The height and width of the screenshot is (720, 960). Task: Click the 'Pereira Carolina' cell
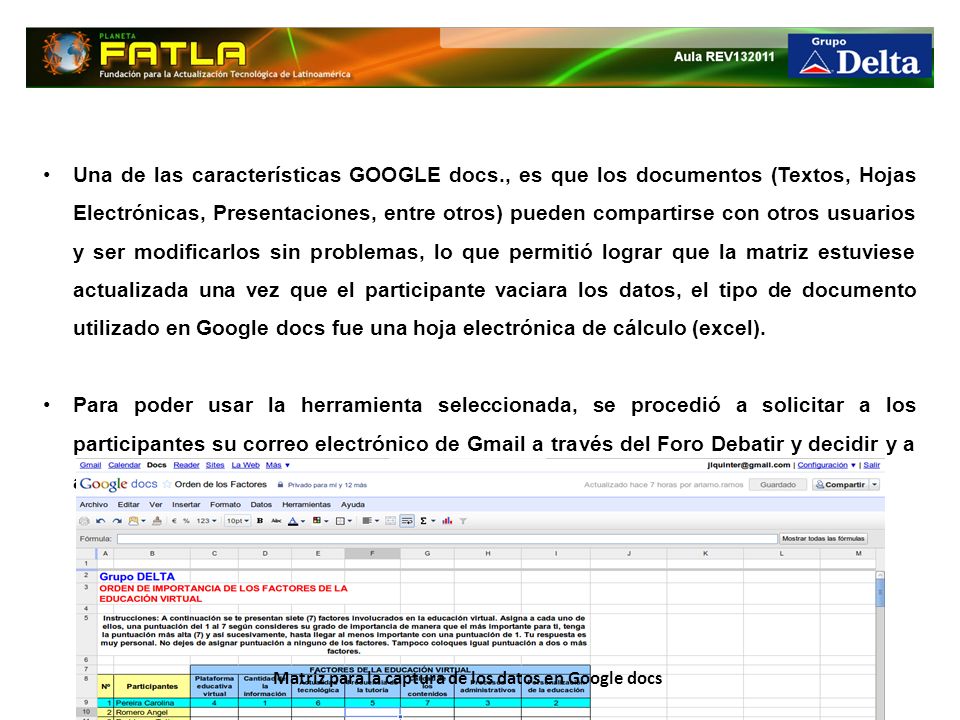152,703
